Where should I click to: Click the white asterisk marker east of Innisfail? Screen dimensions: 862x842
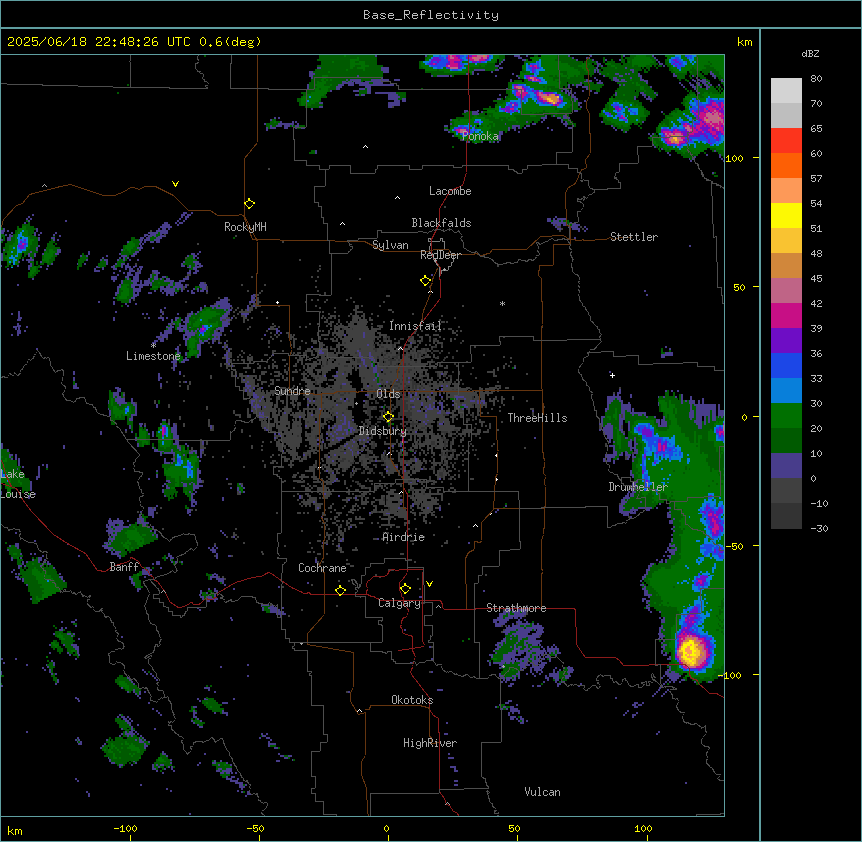(x=502, y=303)
